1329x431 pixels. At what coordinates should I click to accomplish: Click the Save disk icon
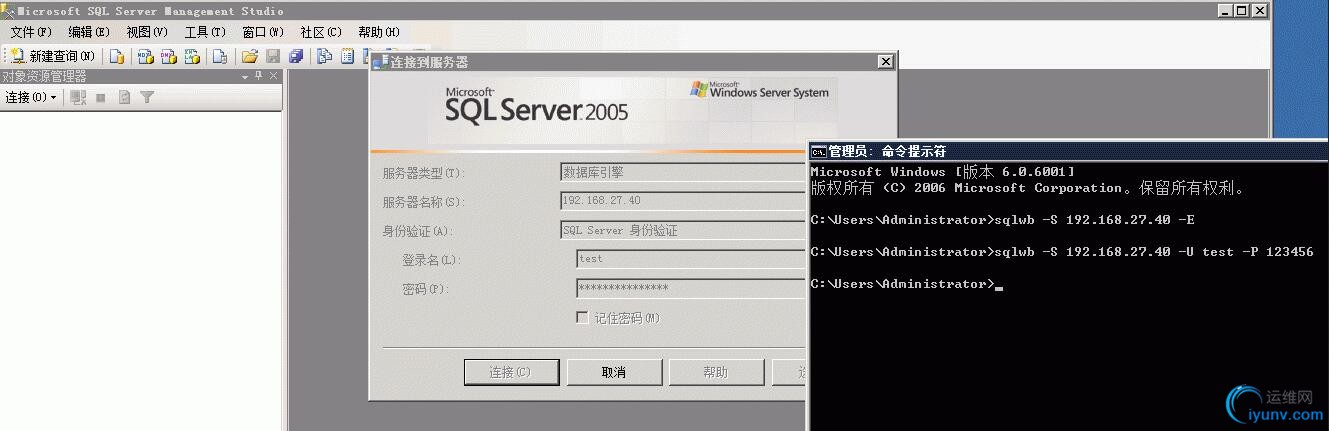click(x=273, y=56)
